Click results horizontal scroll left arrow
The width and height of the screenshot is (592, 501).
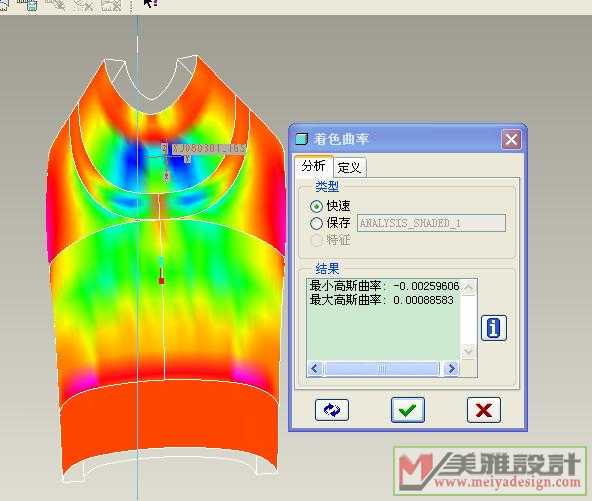click(315, 368)
